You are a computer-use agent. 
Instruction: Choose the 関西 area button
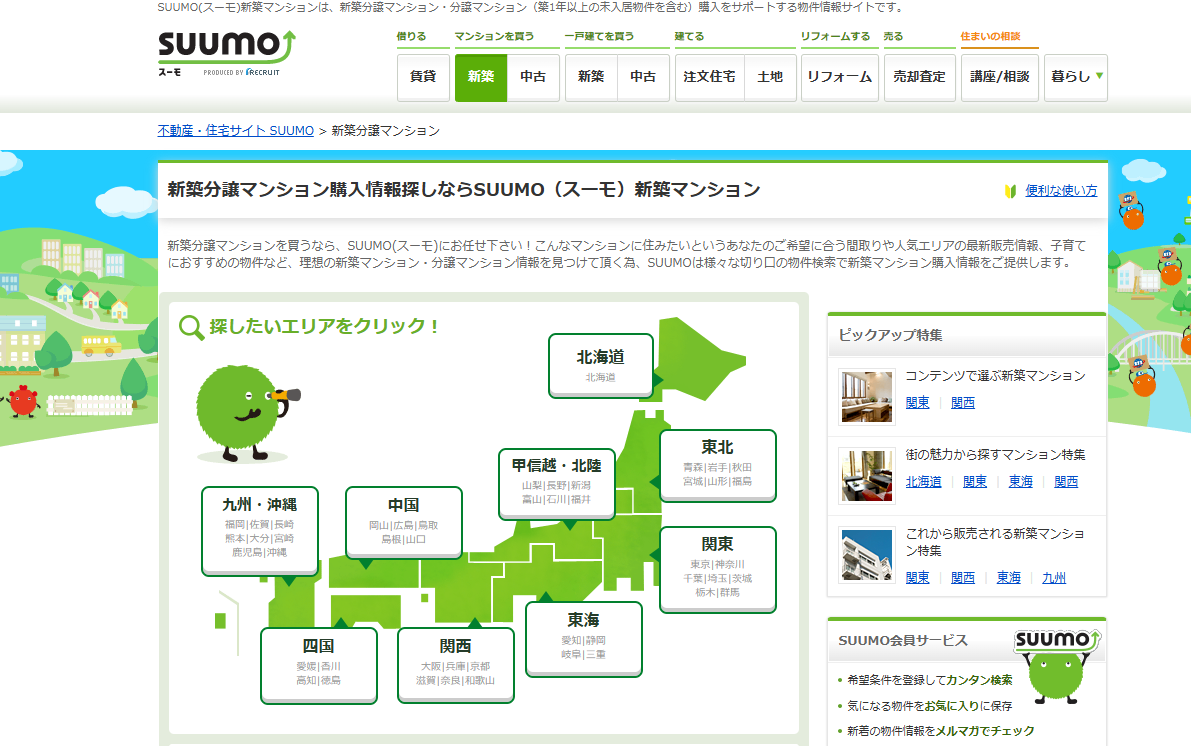(456, 665)
